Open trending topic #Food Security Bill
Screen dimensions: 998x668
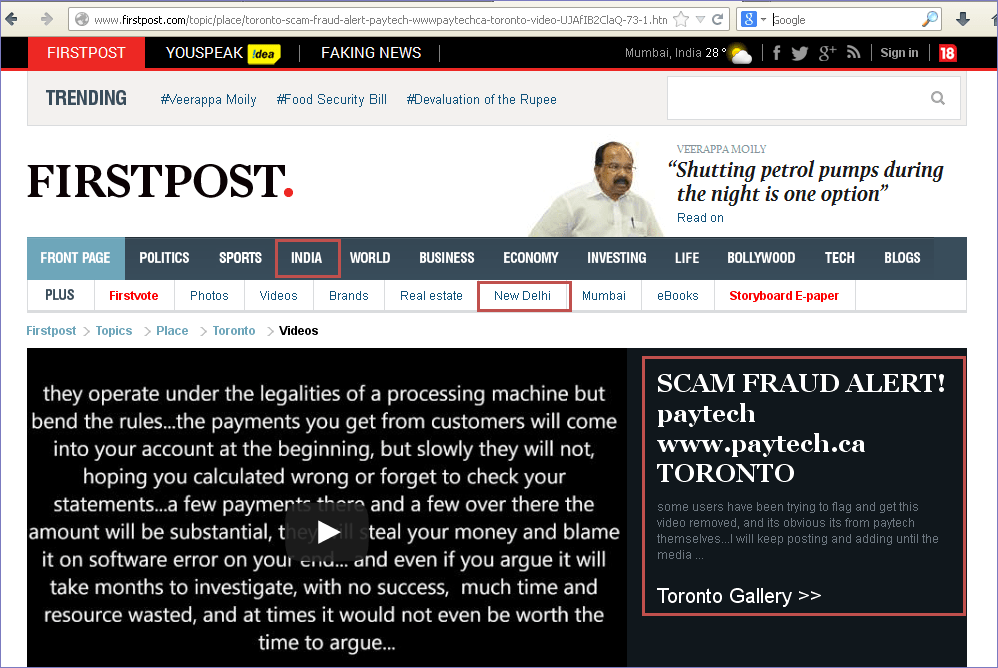[x=332, y=99]
